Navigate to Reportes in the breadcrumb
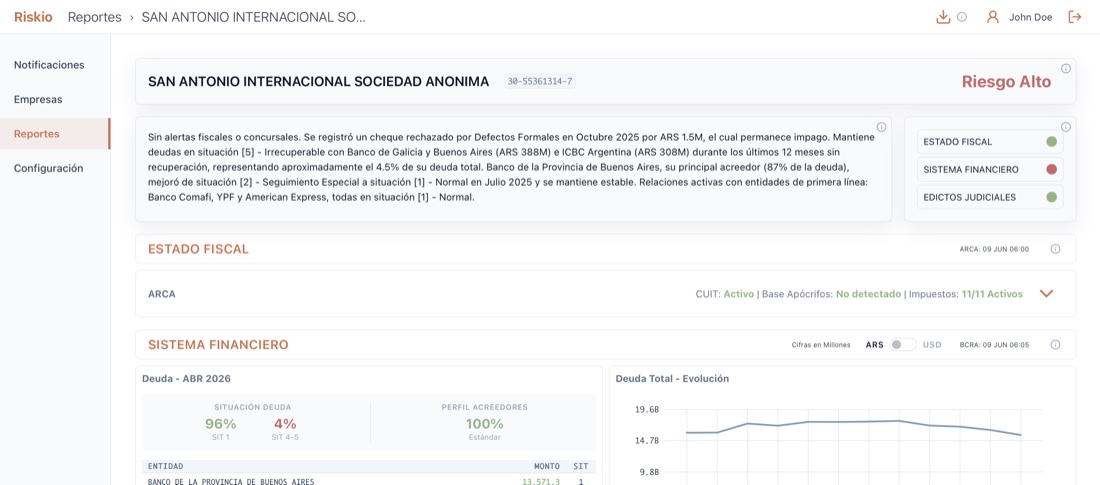This screenshot has height=485, width=1100. coord(94,17)
